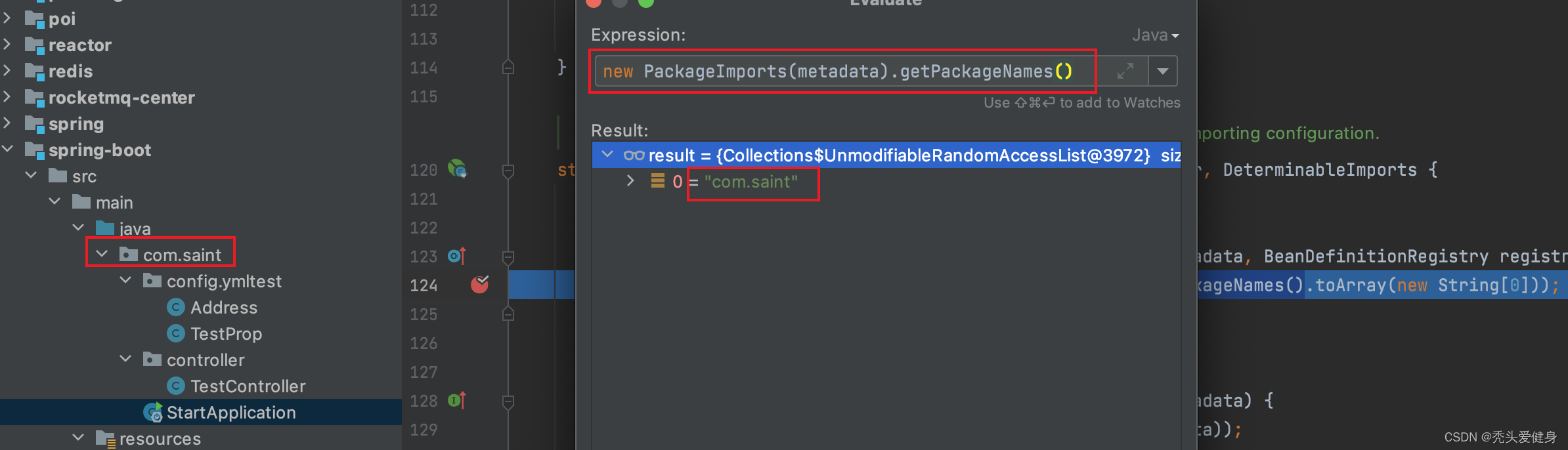This screenshot has width=1568, height=450.
Task: Select the TestProp class file
Action: click(226, 334)
